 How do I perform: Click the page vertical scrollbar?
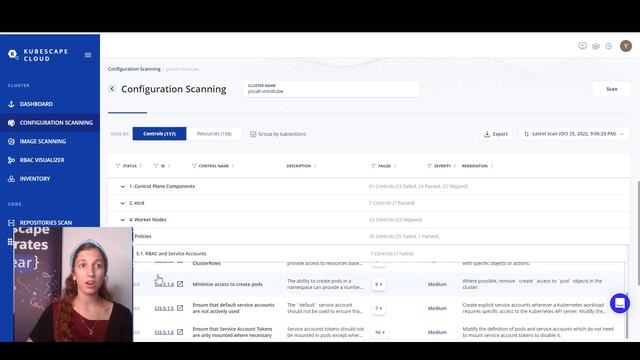[638, 233]
